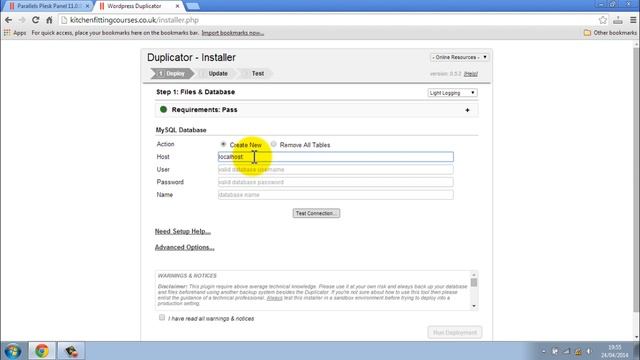Open the Need Setup Help link
This screenshot has height=360, width=640.
(183, 231)
